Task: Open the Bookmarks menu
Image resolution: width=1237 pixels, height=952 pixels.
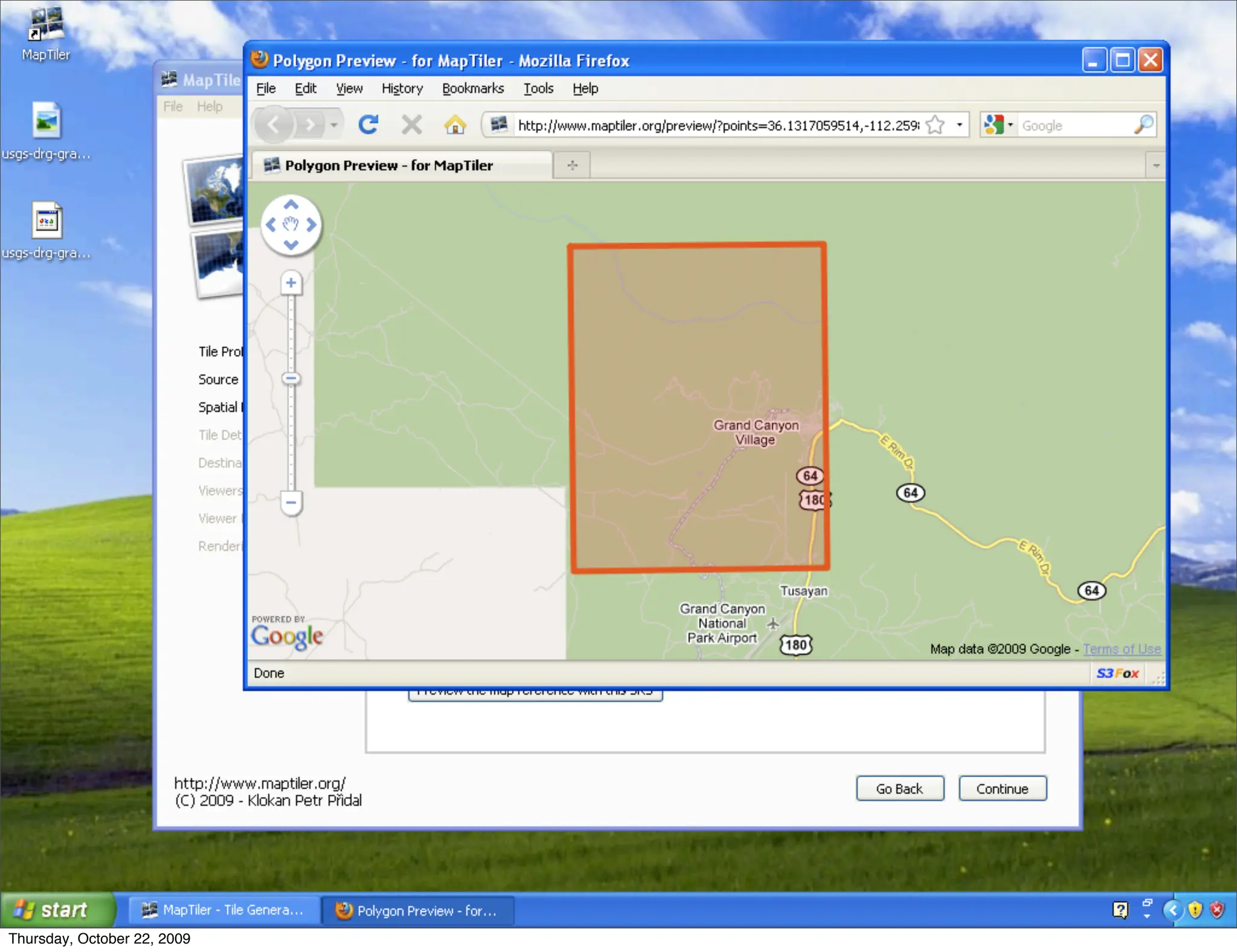Action: click(472, 89)
